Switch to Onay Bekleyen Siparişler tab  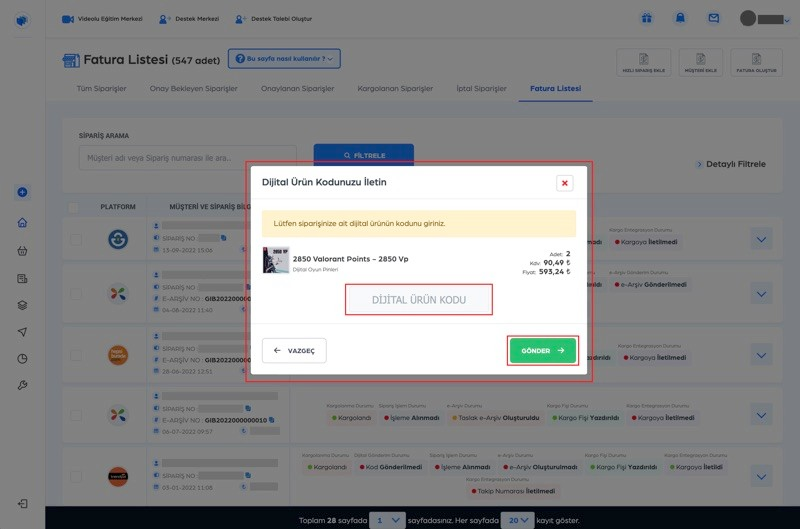pyautogui.click(x=193, y=88)
